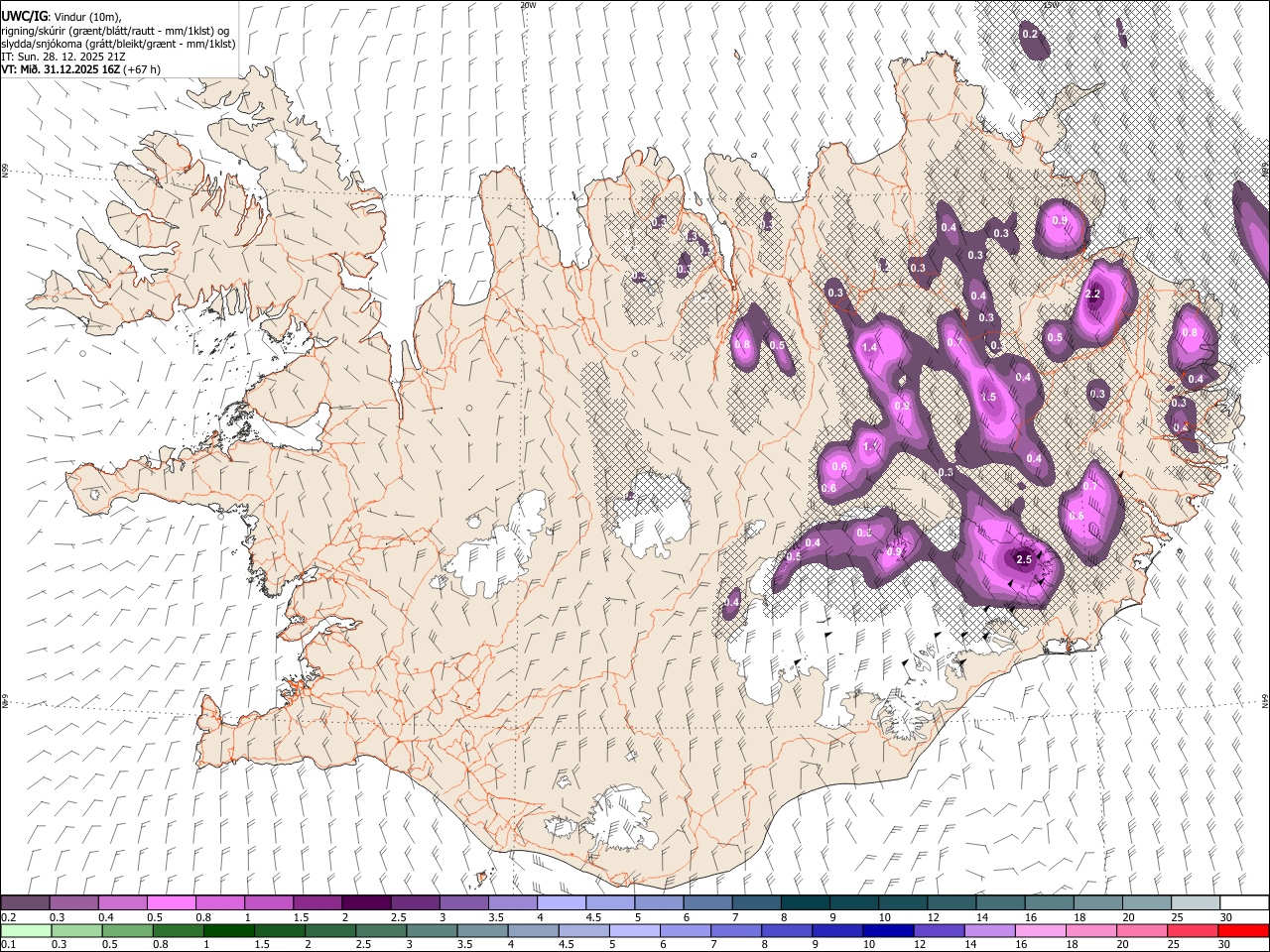Viewport: 1270px width, 952px height.
Task: Pick the light pink 16–18 swatch in rain legend
Action: tap(1040, 930)
